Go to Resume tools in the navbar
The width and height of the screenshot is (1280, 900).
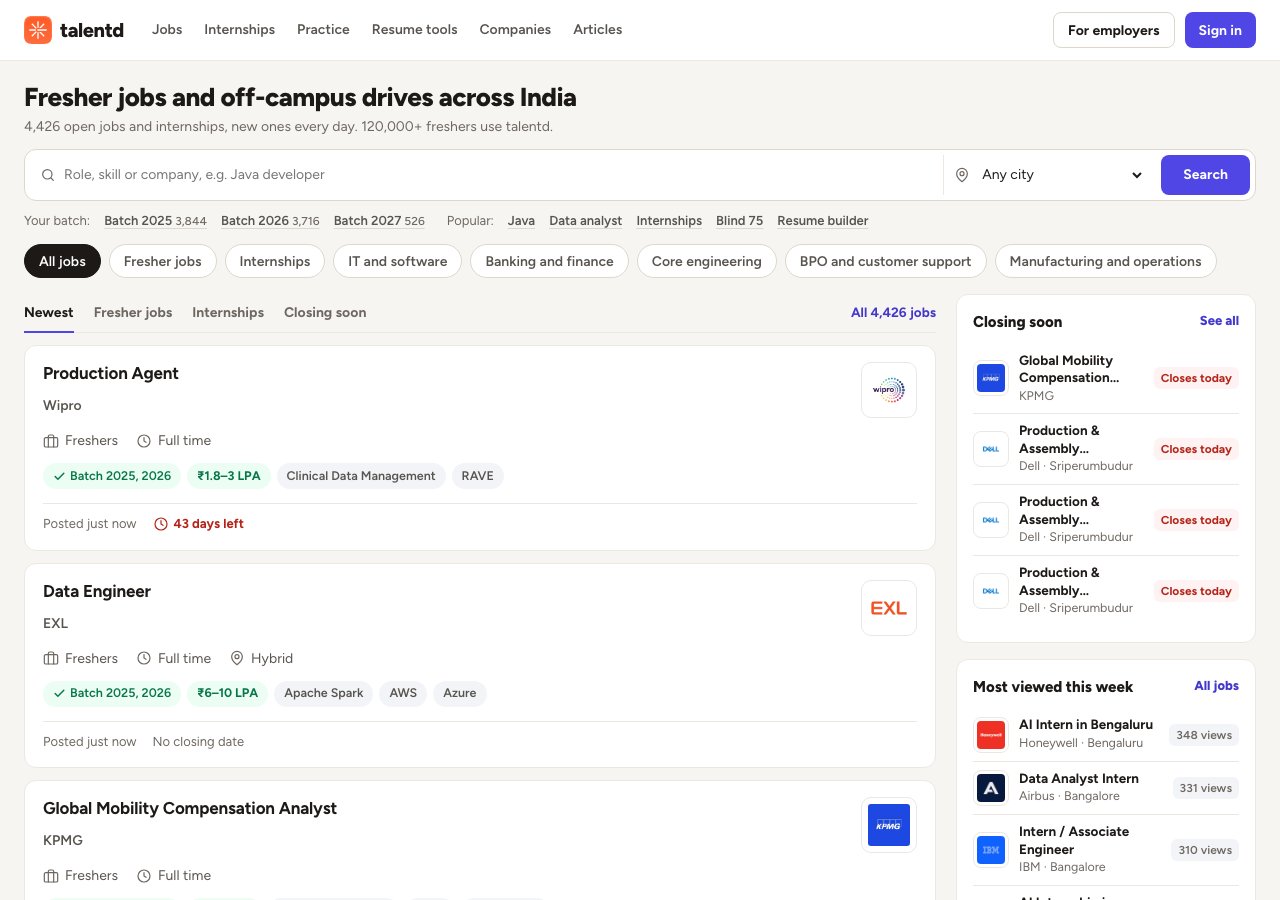[415, 30]
